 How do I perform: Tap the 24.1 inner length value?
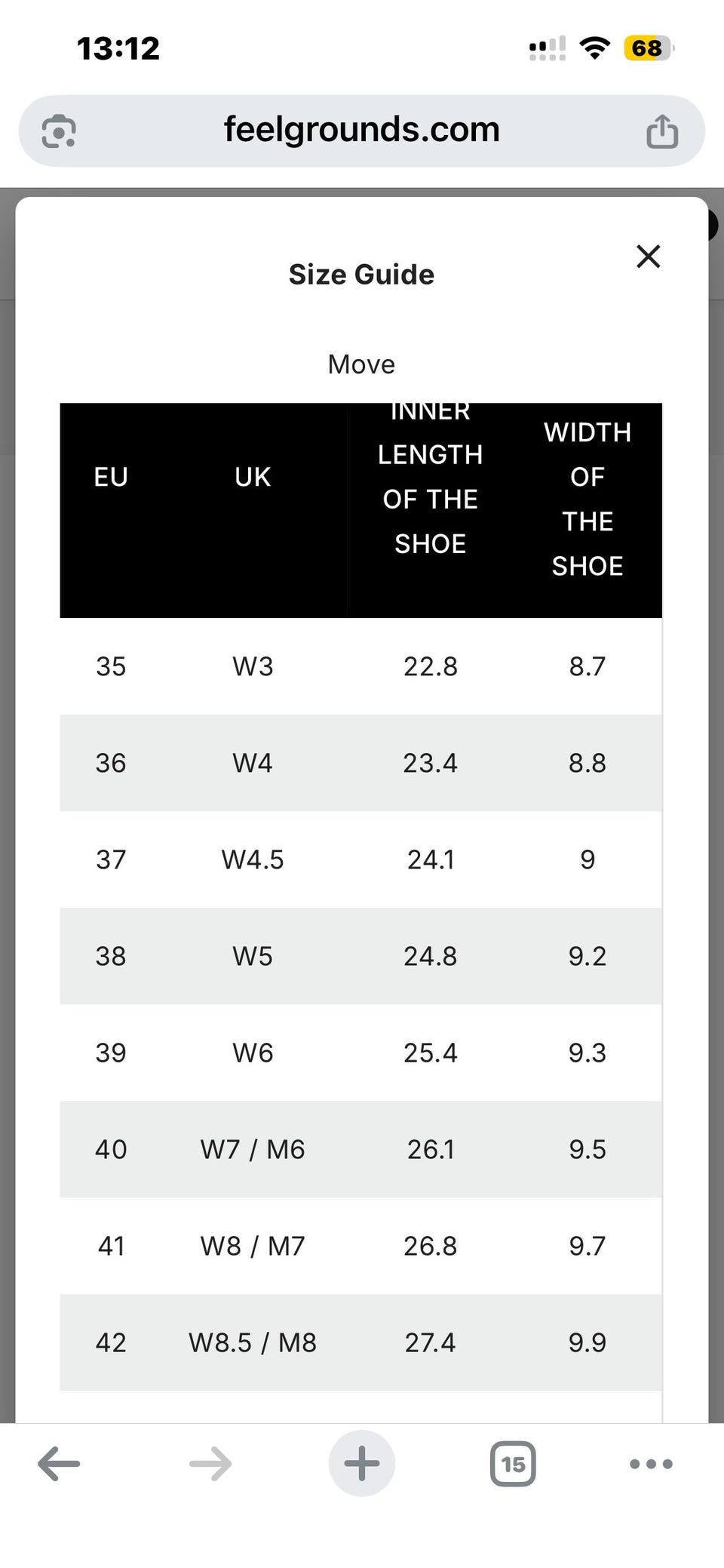pyautogui.click(x=431, y=859)
